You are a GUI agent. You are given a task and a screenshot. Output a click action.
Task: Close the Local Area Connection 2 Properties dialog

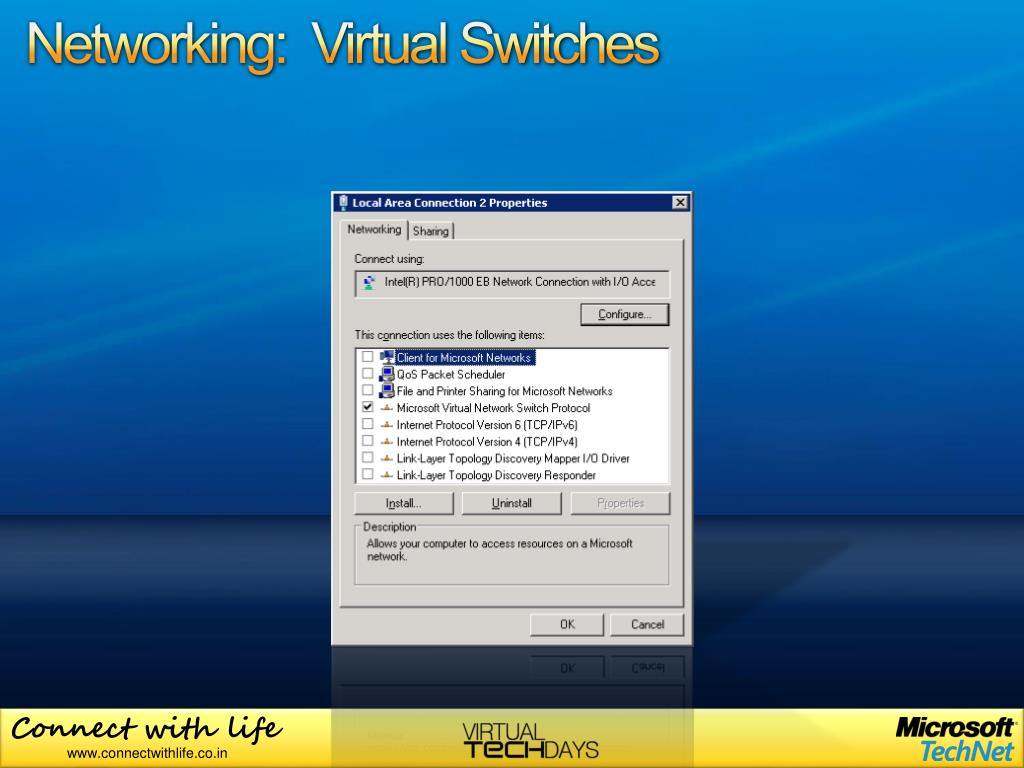tap(680, 202)
